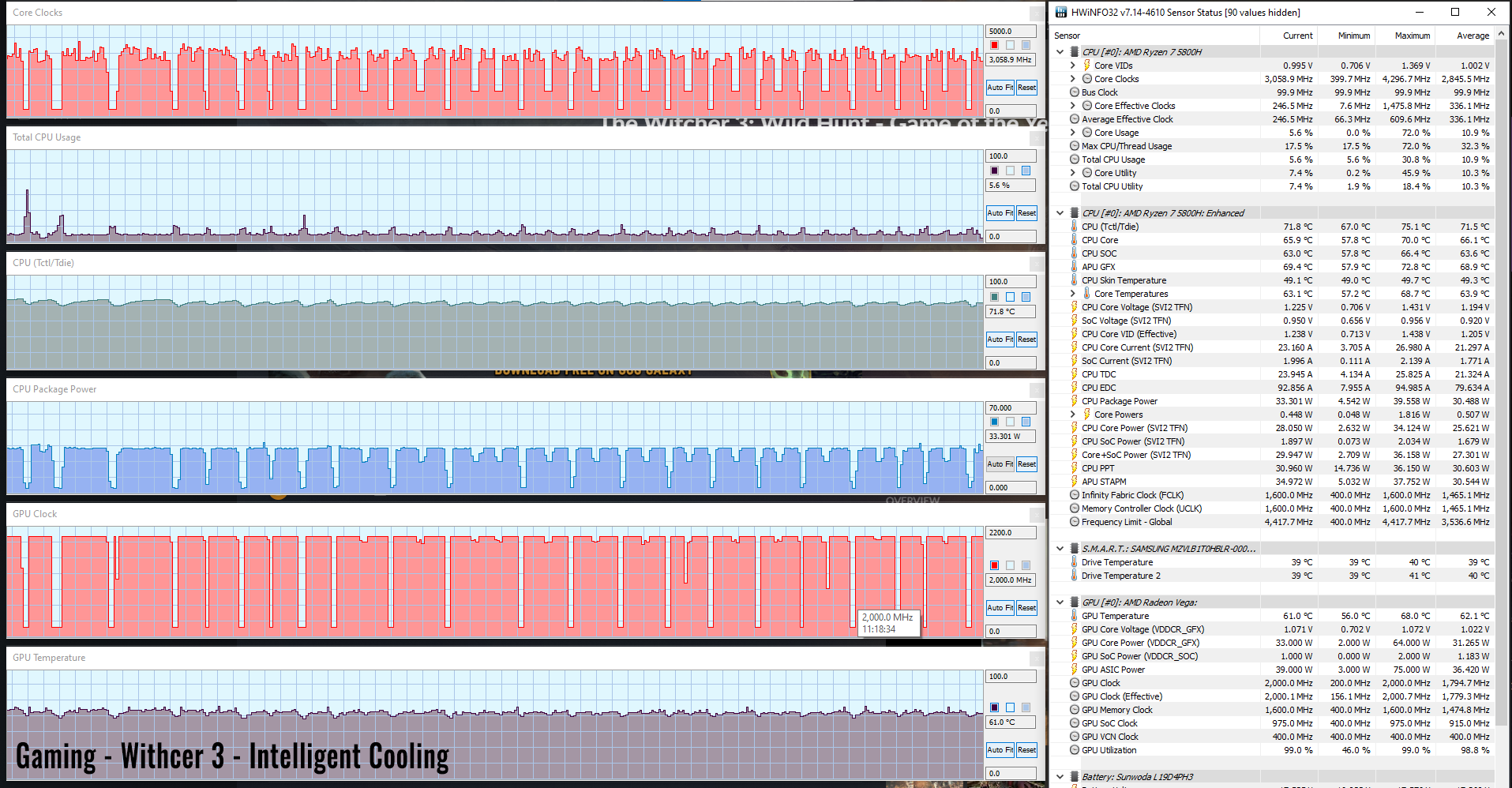Click the thermometer icon beside Drive Temperature 2
The image size is (1512, 788).
[1075, 576]
